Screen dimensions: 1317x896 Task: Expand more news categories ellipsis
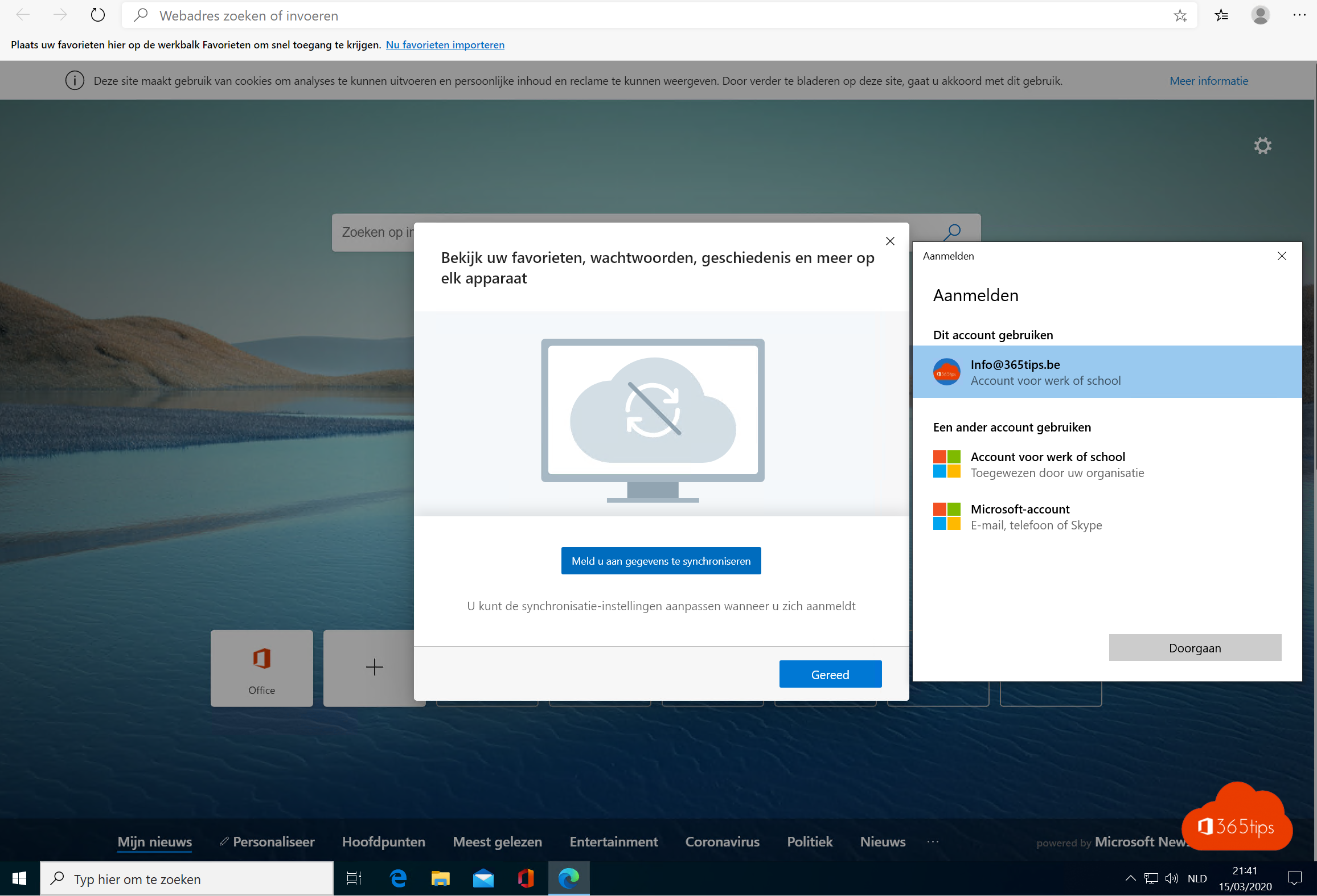click(933, 842)
